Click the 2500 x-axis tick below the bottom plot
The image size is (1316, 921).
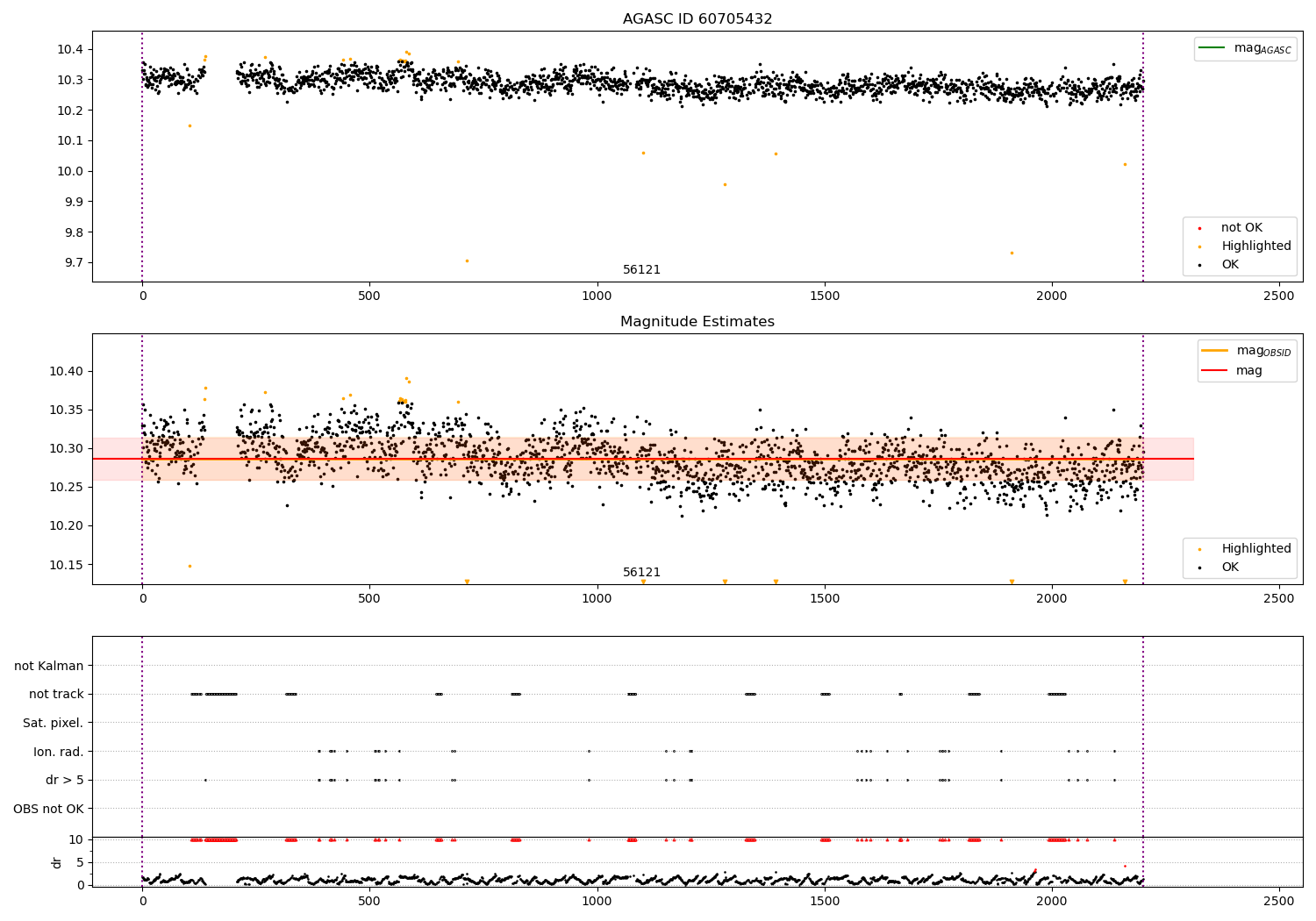pos(1278,901)
